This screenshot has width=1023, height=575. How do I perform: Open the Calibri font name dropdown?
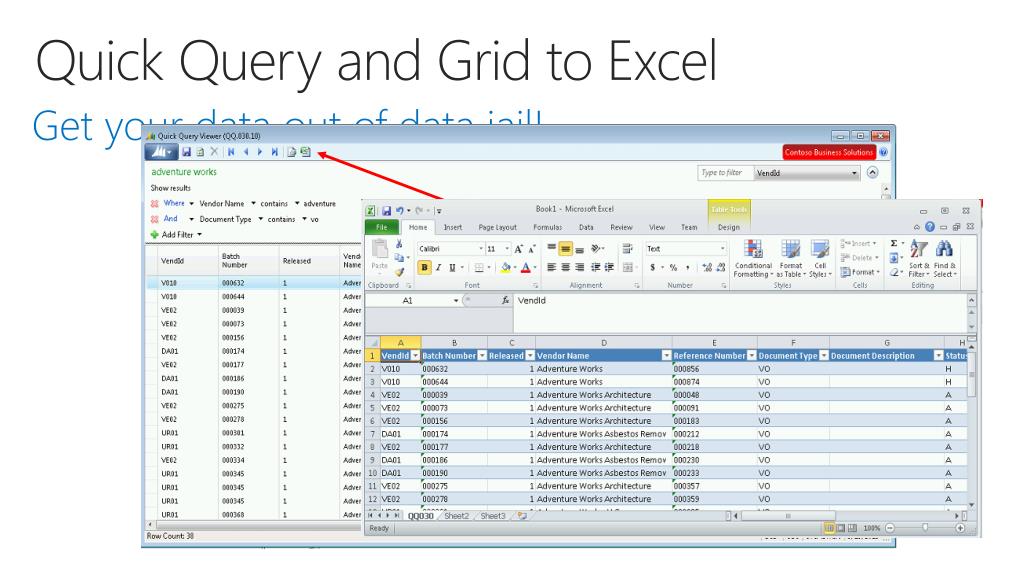click(x=481, y=249)
